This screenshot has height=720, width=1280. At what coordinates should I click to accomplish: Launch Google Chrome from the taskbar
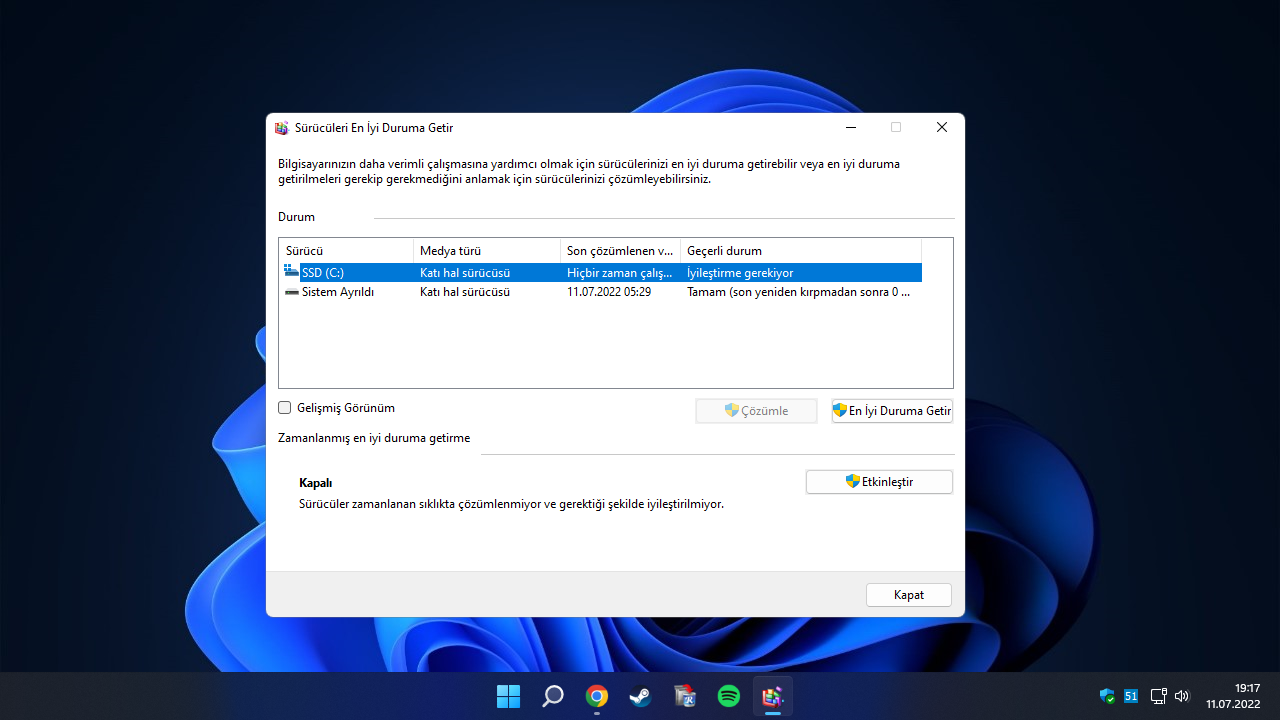(x=597, y=696)
